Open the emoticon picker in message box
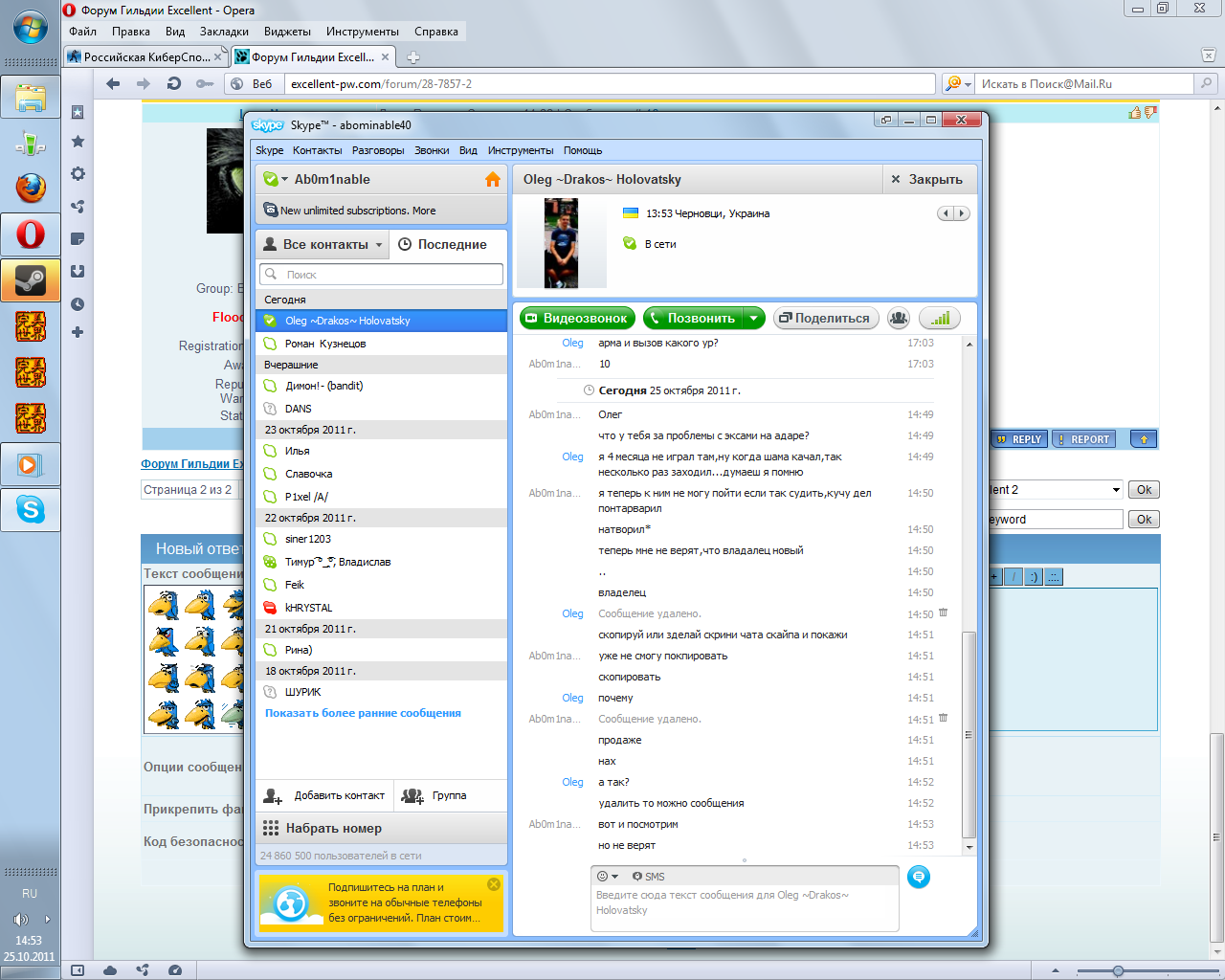The image size is (1225, 980). pos(607,877)
